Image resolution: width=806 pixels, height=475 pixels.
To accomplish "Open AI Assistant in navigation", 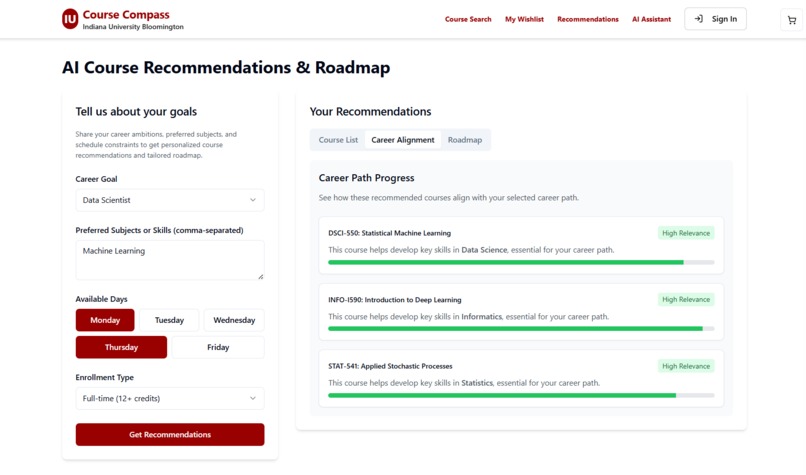I will pos(651,19).
